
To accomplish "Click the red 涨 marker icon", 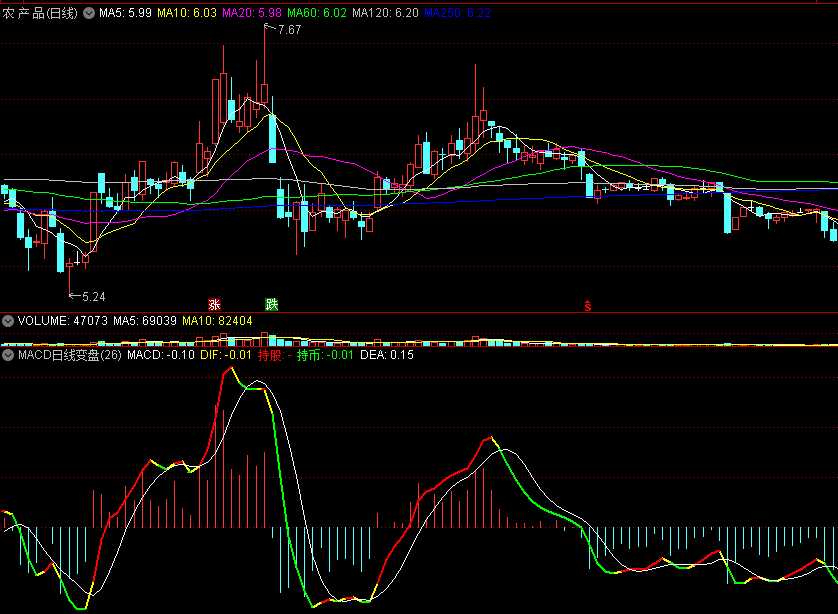I will (214, 305).
